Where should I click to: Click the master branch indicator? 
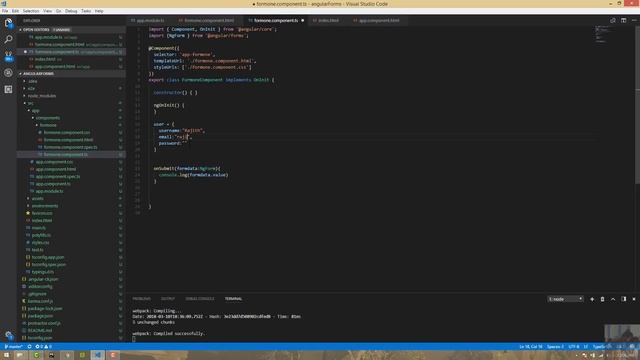(x=13, y=347)
